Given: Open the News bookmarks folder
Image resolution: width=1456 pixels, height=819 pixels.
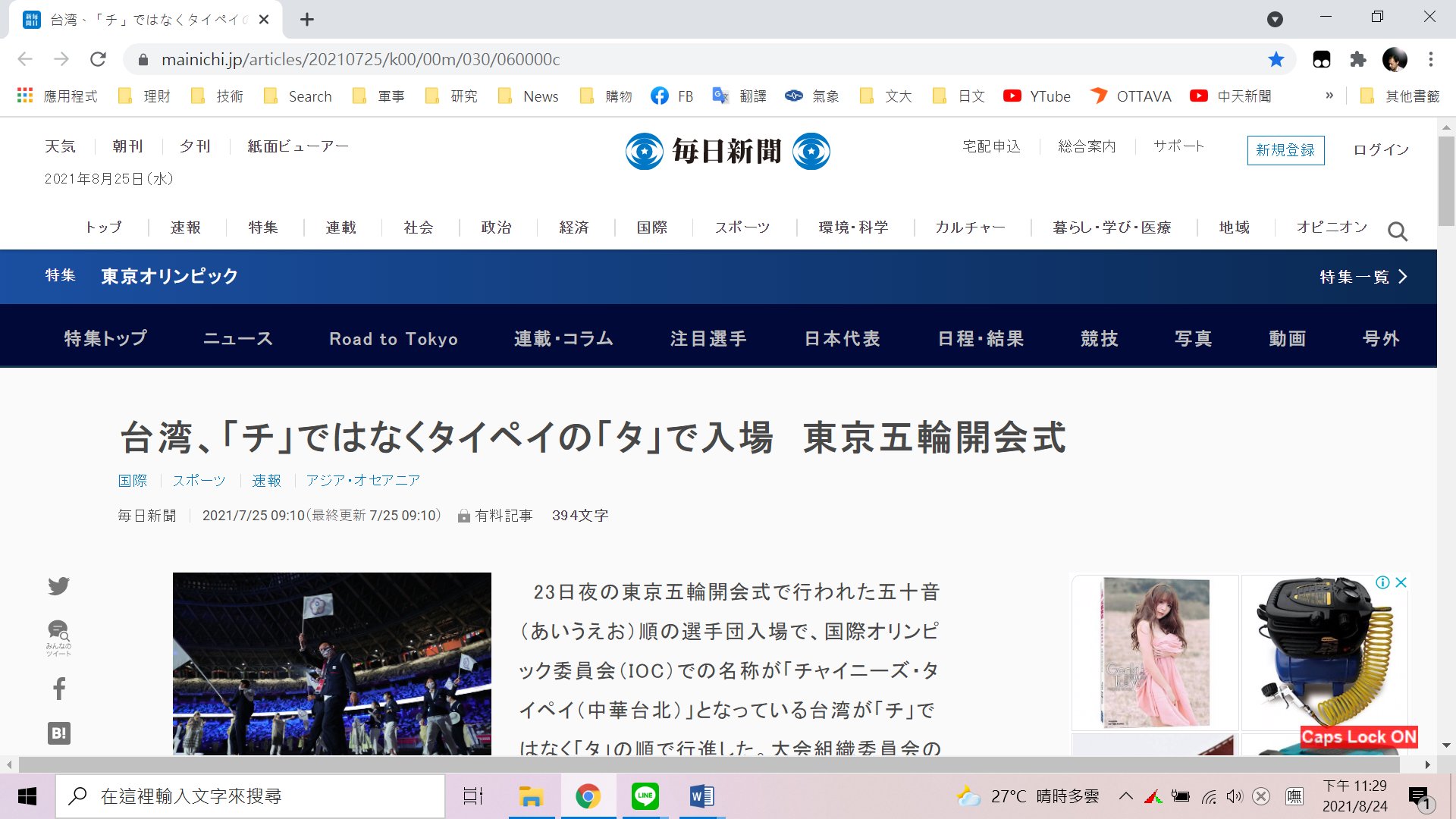Looking at the screenshot, I should [529, 96].
